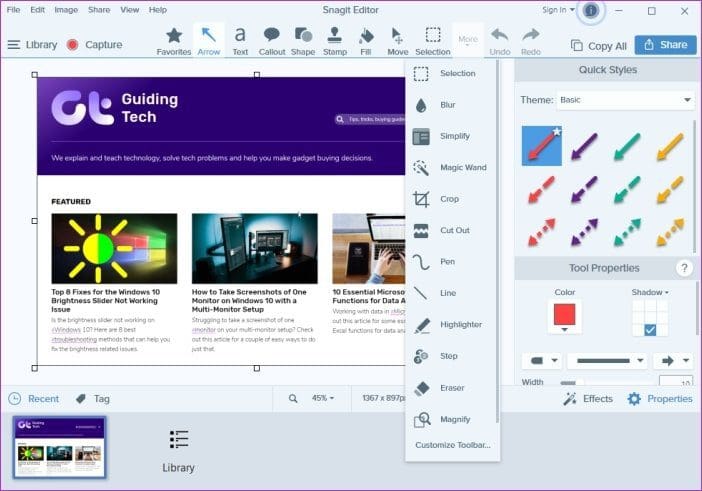702x491 pixels.
Task: Pick the Callout tool
Action: (x=272, y=41)
